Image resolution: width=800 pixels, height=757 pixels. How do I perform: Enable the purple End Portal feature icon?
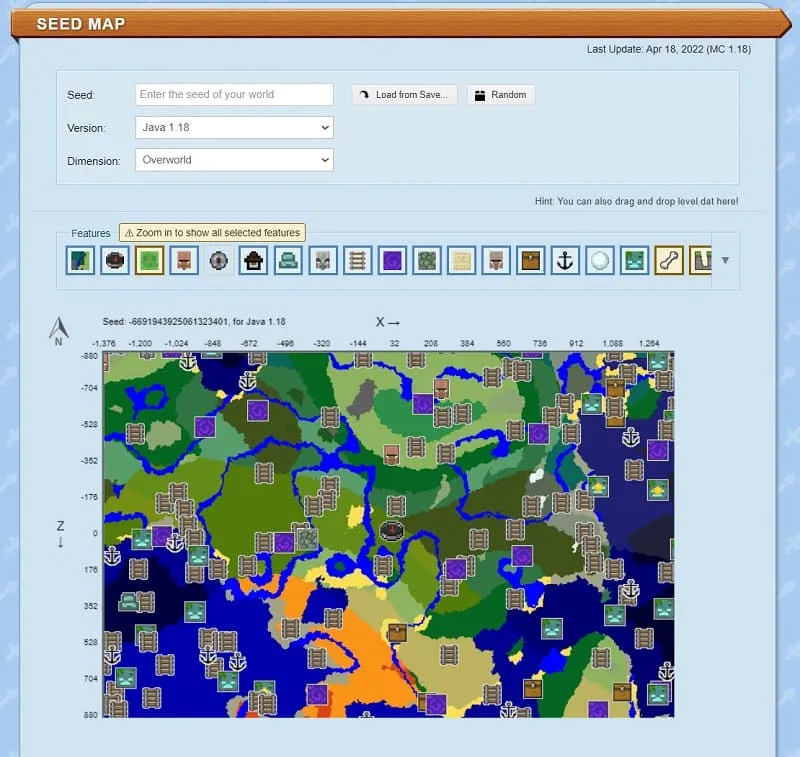[392, 261]
